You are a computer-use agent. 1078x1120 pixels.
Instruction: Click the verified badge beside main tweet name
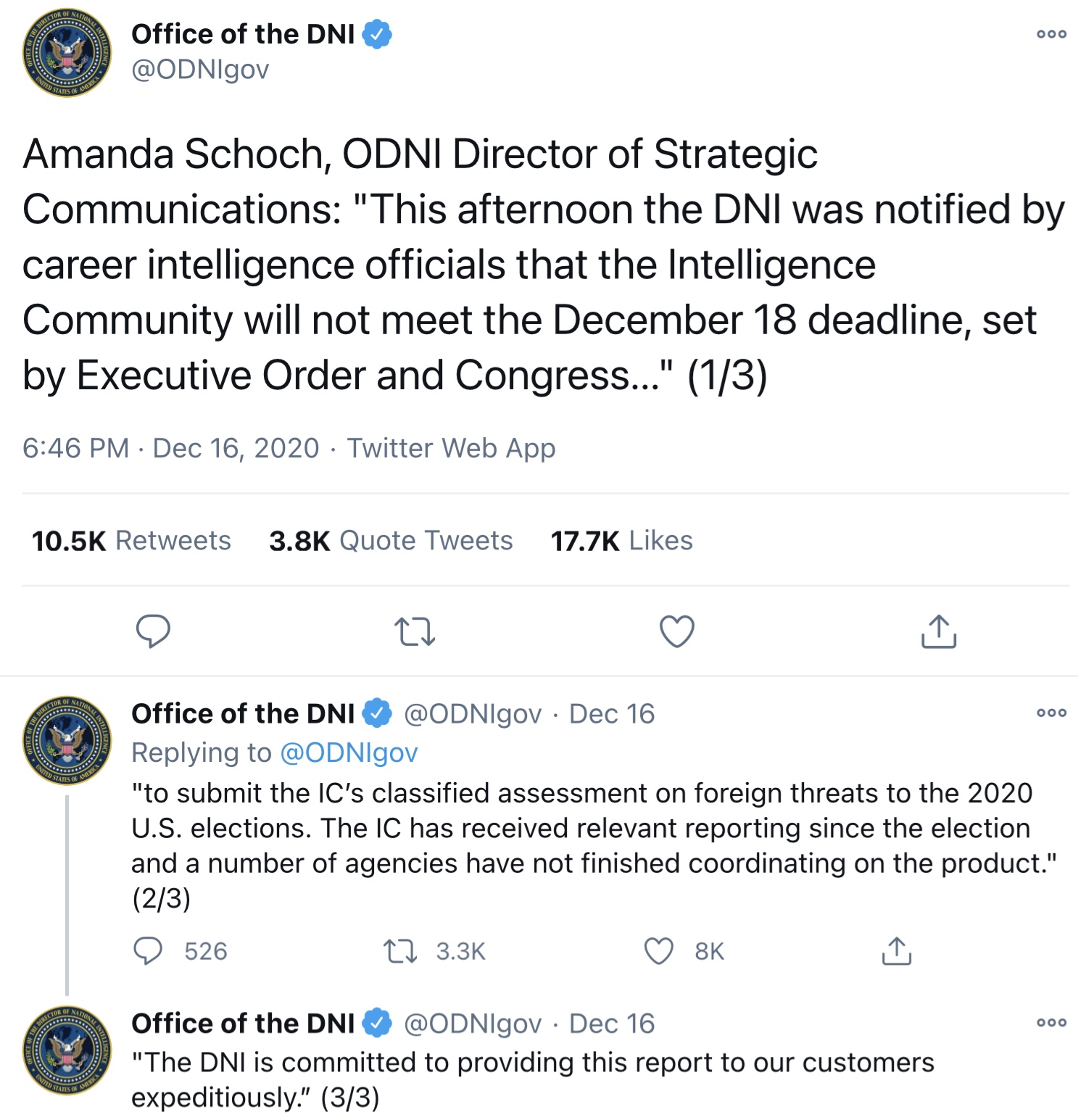point(377,34)
